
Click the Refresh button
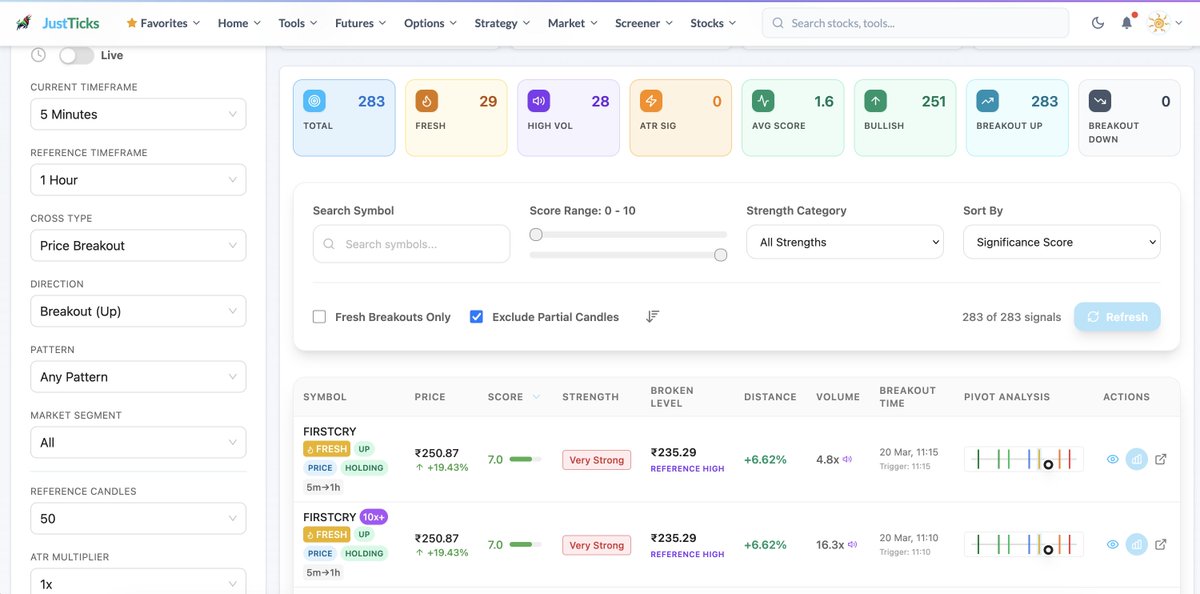pos(1117,317)
